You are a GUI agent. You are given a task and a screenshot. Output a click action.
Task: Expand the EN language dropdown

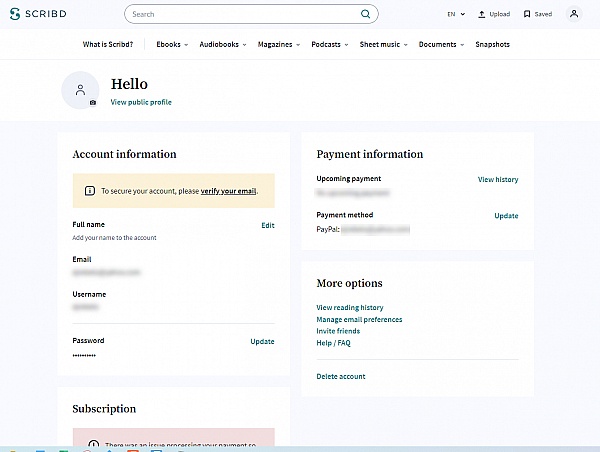click(456, 14)
